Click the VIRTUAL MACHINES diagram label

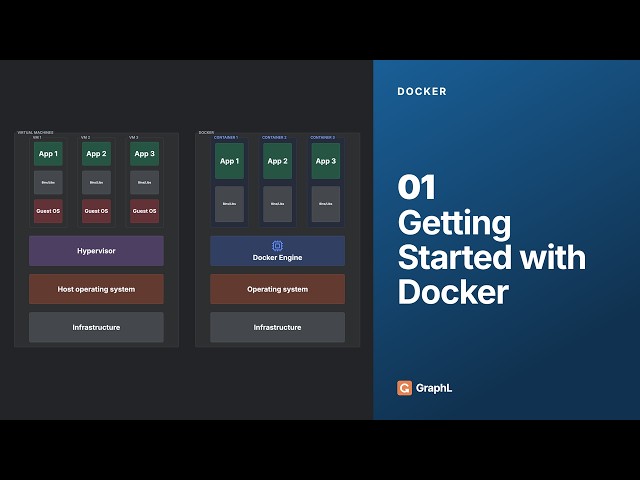tap(35, 133)
